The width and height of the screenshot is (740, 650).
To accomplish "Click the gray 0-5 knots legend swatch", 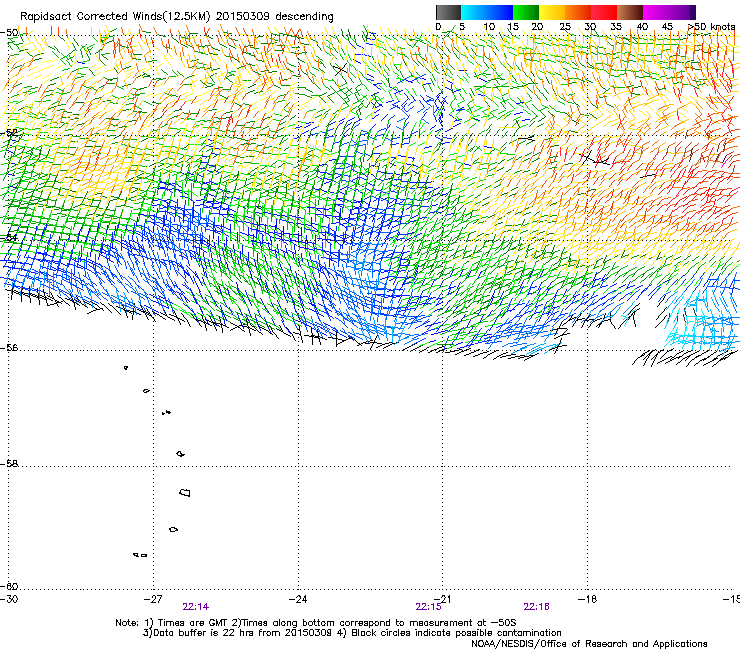I will click(448, 12).
